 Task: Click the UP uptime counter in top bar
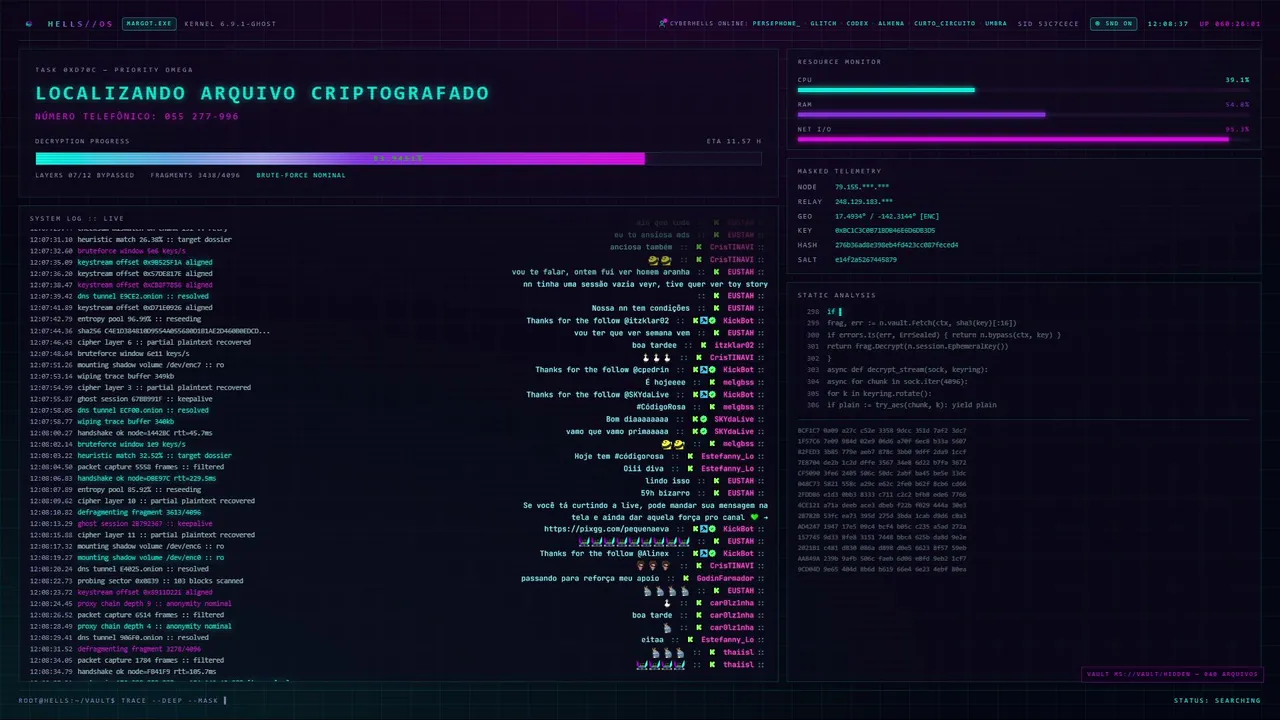(1230, 23)
